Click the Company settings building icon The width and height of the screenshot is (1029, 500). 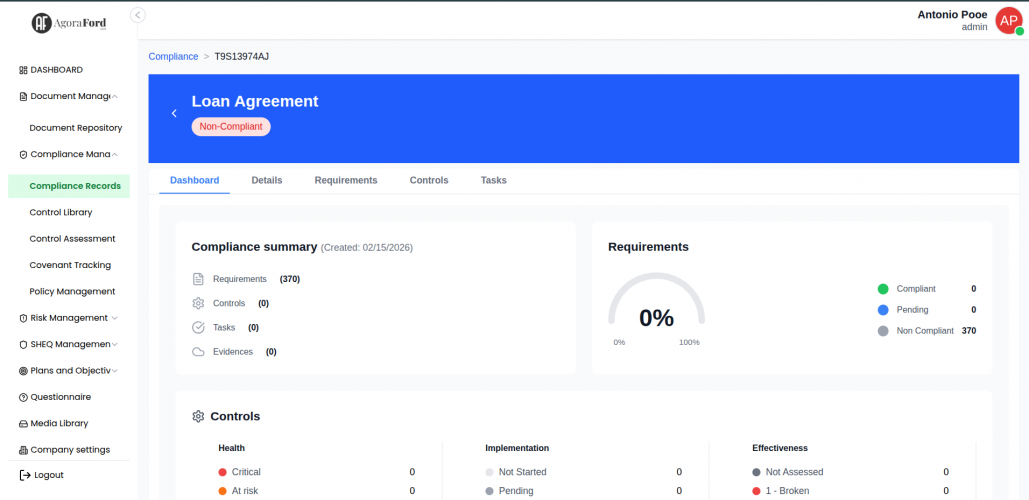tap(23, 450)
